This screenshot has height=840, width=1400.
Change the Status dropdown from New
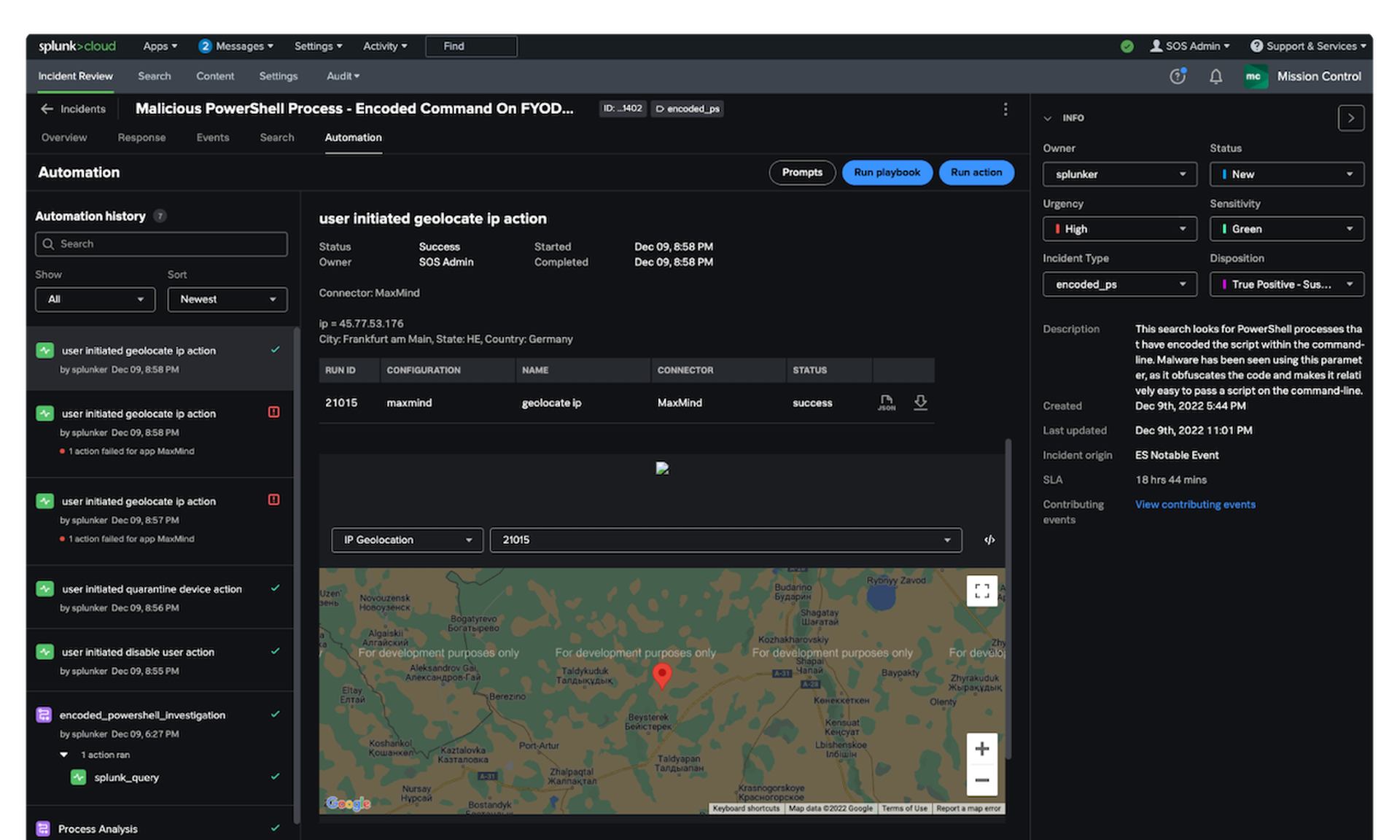1286,174
